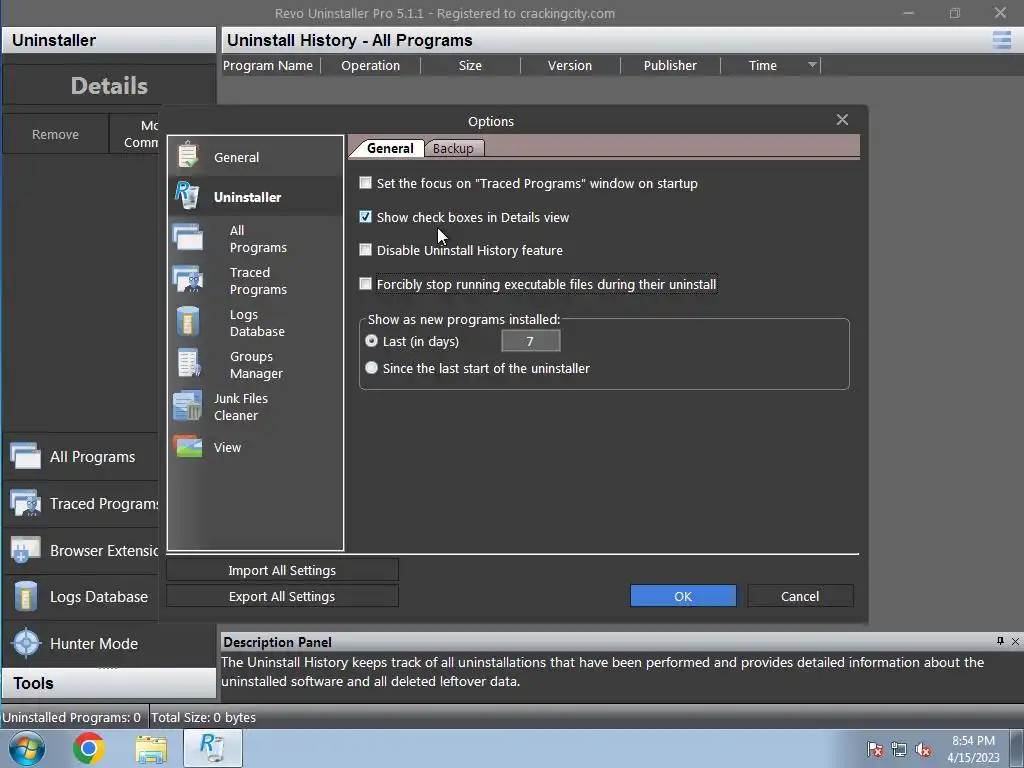Click Browser Extensions icon in main left panel

point(25,550)
